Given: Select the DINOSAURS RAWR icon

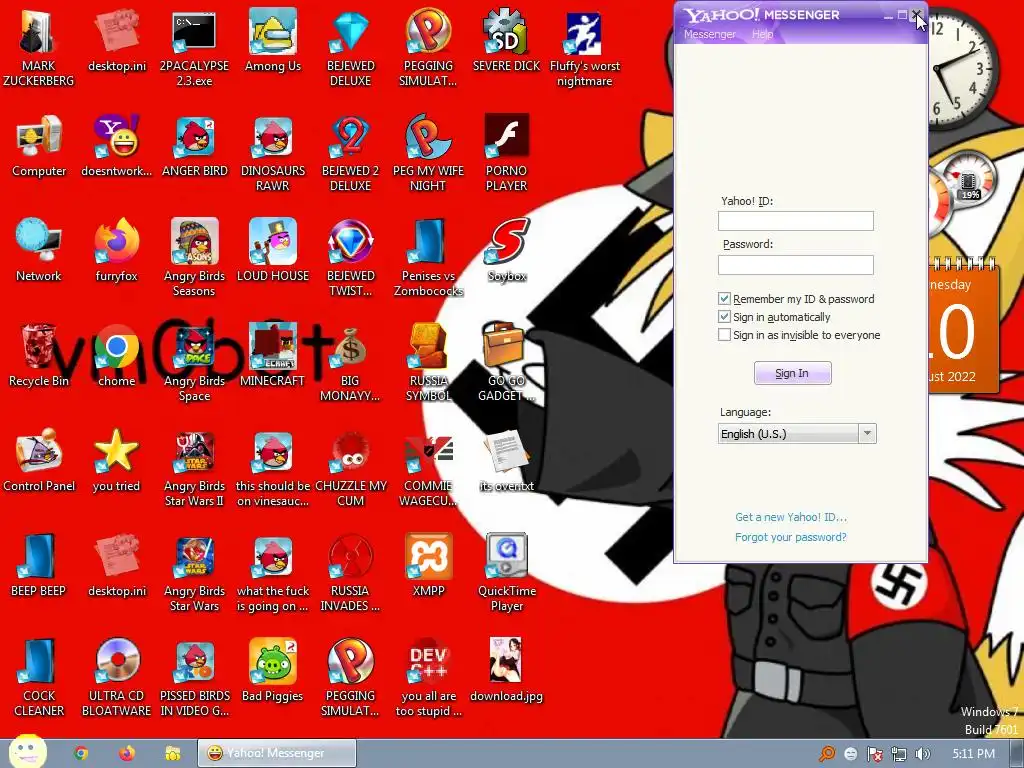Looking at the screenshot, I should tap(272, 153).
